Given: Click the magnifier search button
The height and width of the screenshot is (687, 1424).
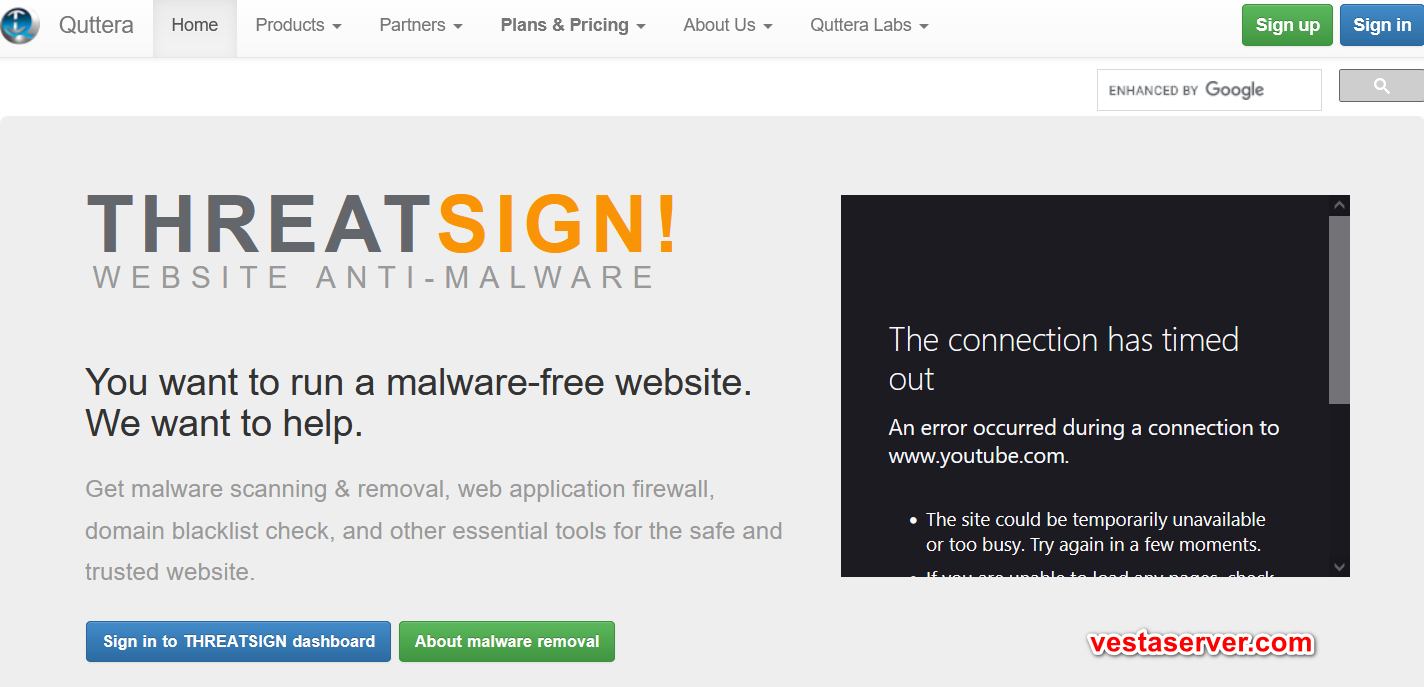Looking at the screenshot, I should tap(1382, 86).
